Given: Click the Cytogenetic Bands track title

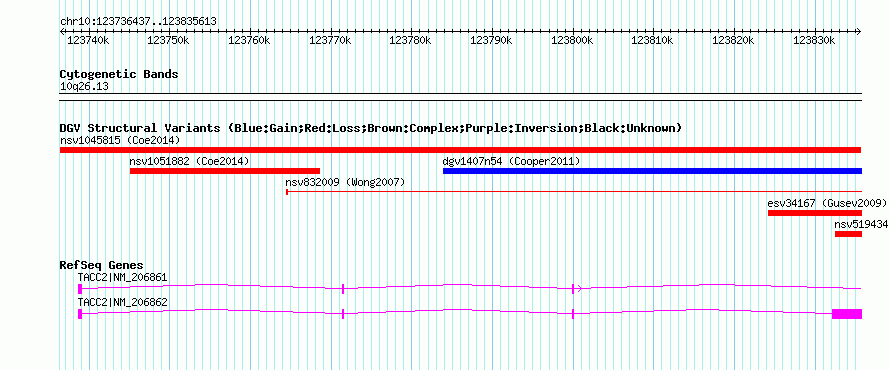Looking at the screenshot, I should coord(119,74).
